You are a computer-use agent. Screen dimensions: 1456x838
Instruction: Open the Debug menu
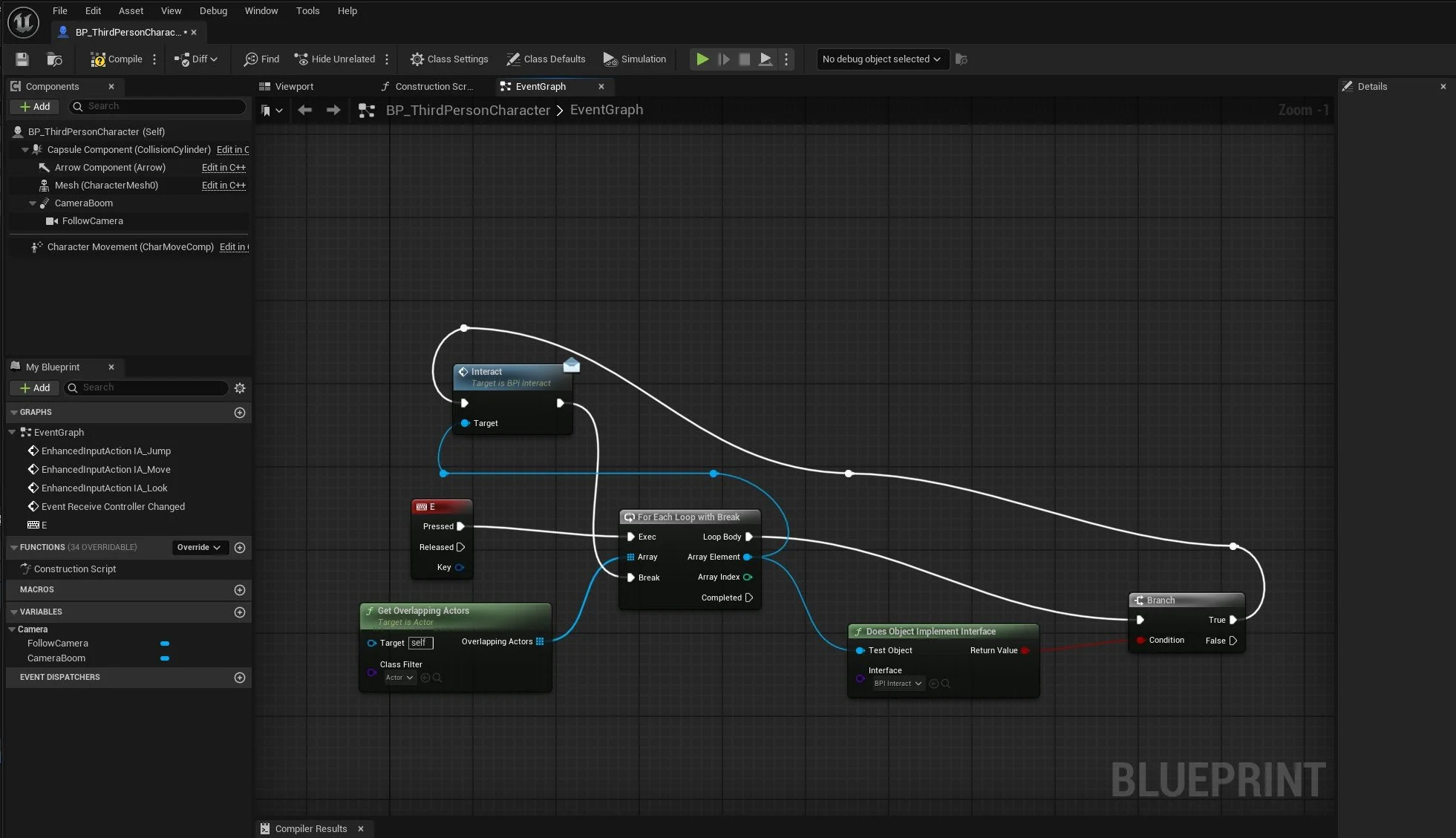[x=213, y=11]
